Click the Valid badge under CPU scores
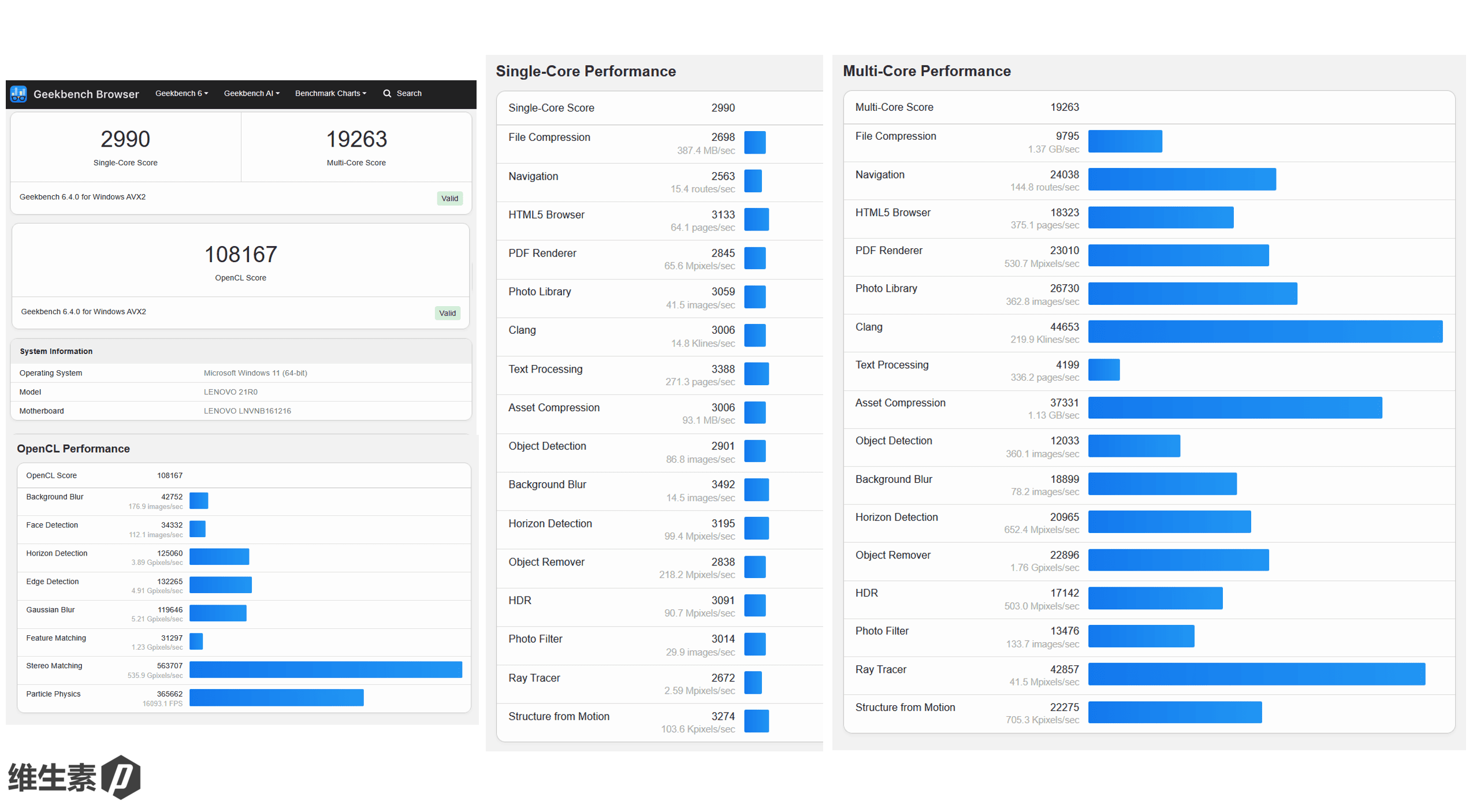1473x812 pixels. tap(449, 199)
